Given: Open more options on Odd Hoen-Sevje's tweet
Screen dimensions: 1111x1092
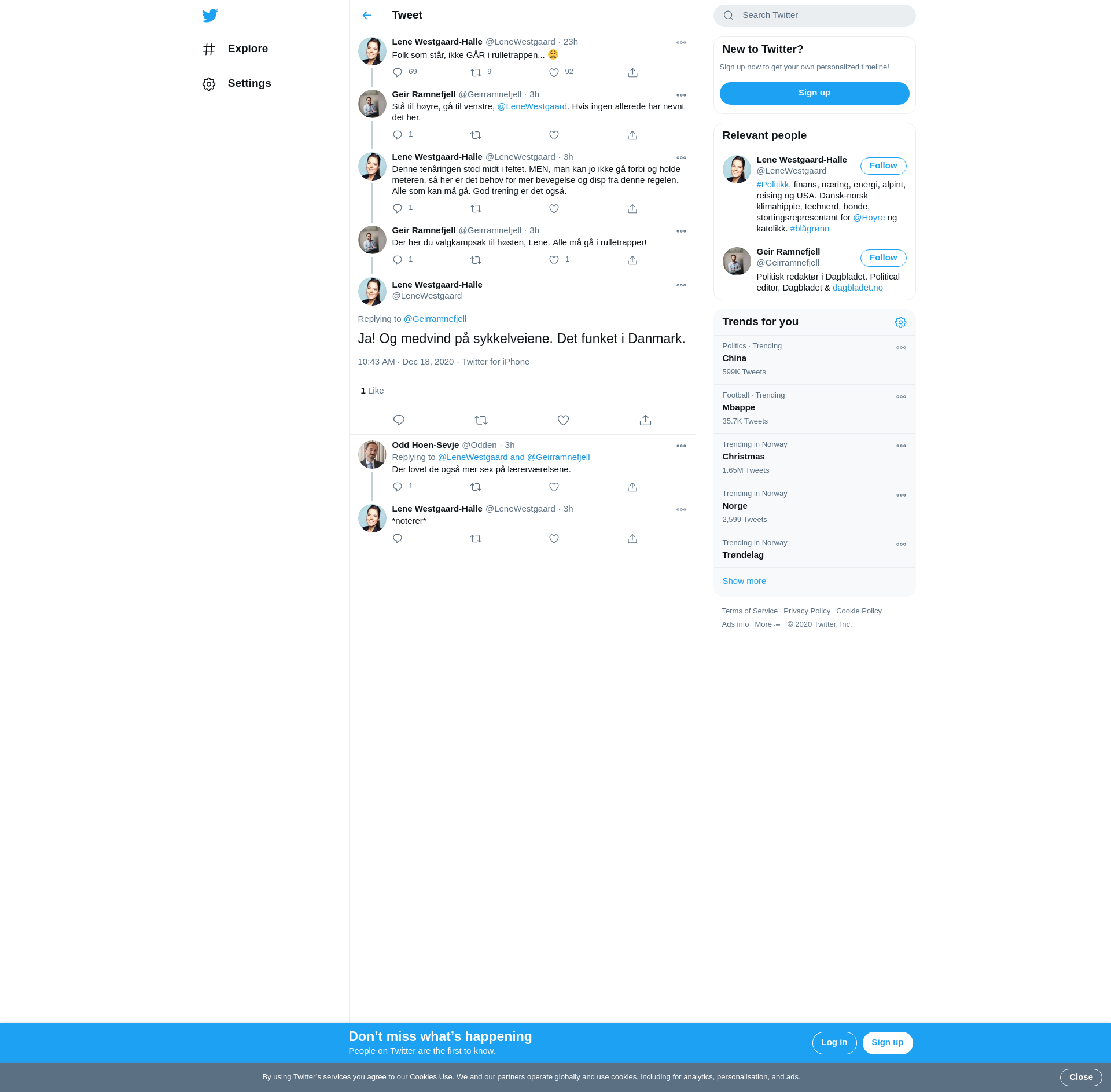Looking at the screenshot, I should point(681,446).
